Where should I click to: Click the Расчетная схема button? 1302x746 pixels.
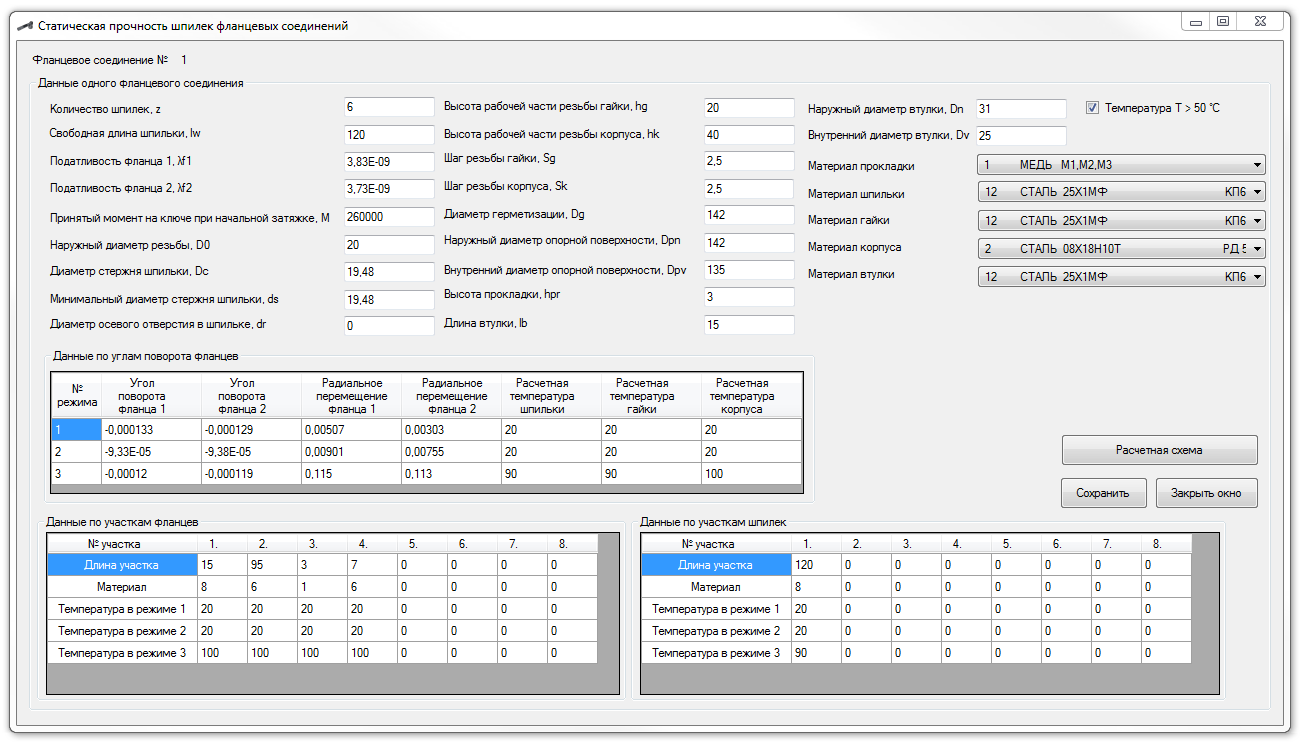1159,450
